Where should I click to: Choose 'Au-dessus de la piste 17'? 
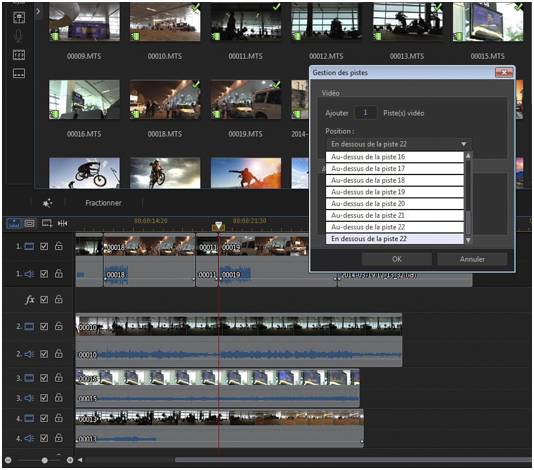[x=395, y=169]
